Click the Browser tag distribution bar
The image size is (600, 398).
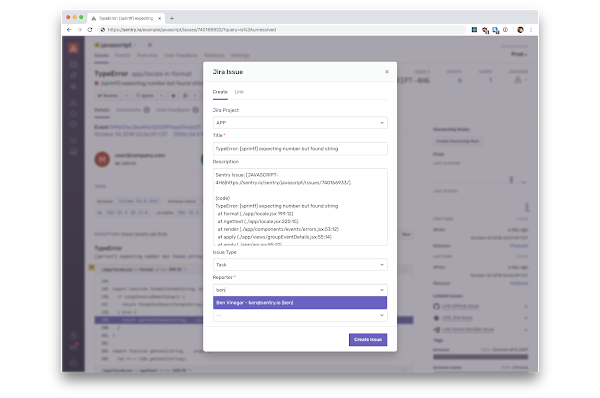(x=481, y=357)
